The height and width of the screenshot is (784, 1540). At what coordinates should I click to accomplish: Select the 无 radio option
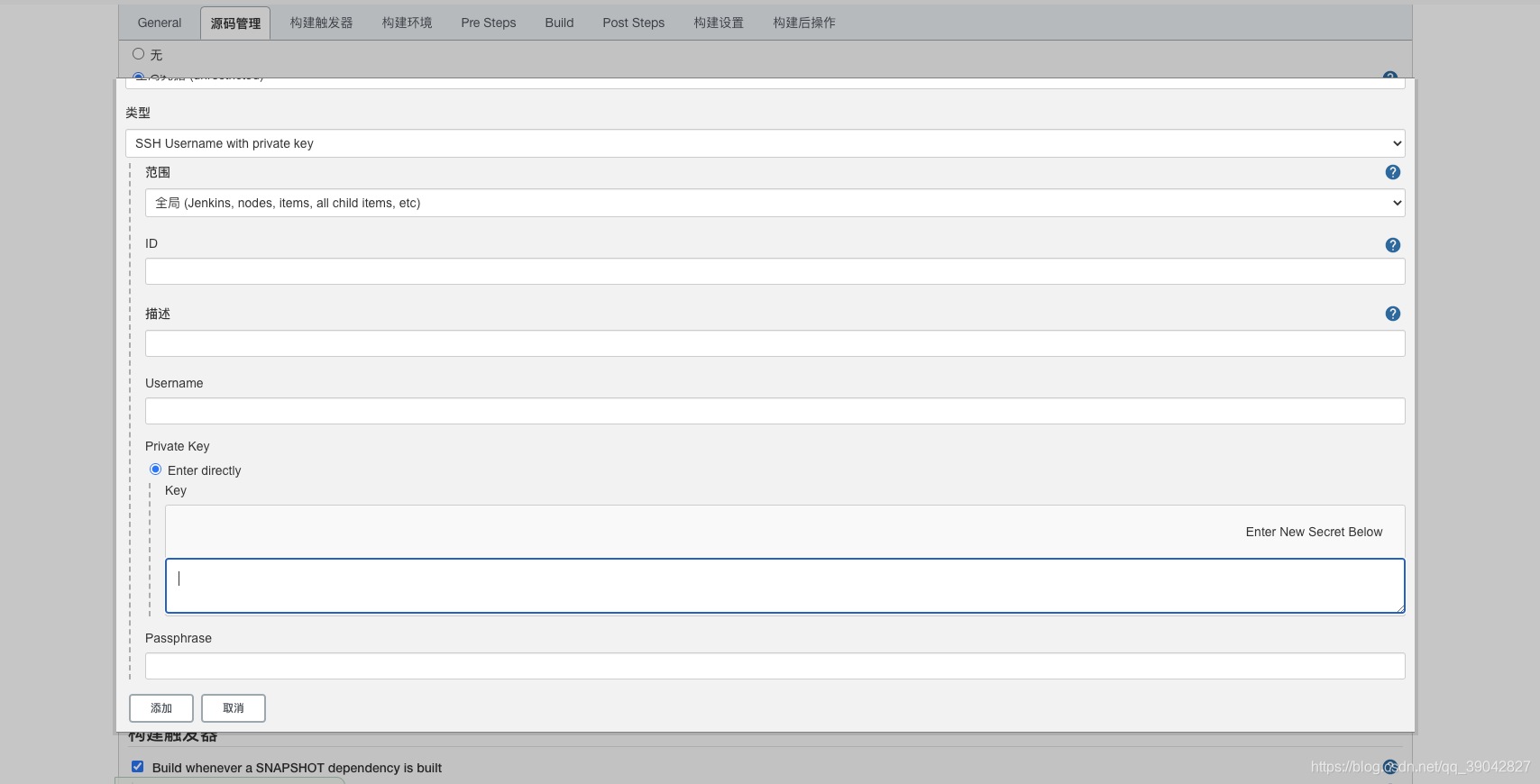(x=138, y=54)
